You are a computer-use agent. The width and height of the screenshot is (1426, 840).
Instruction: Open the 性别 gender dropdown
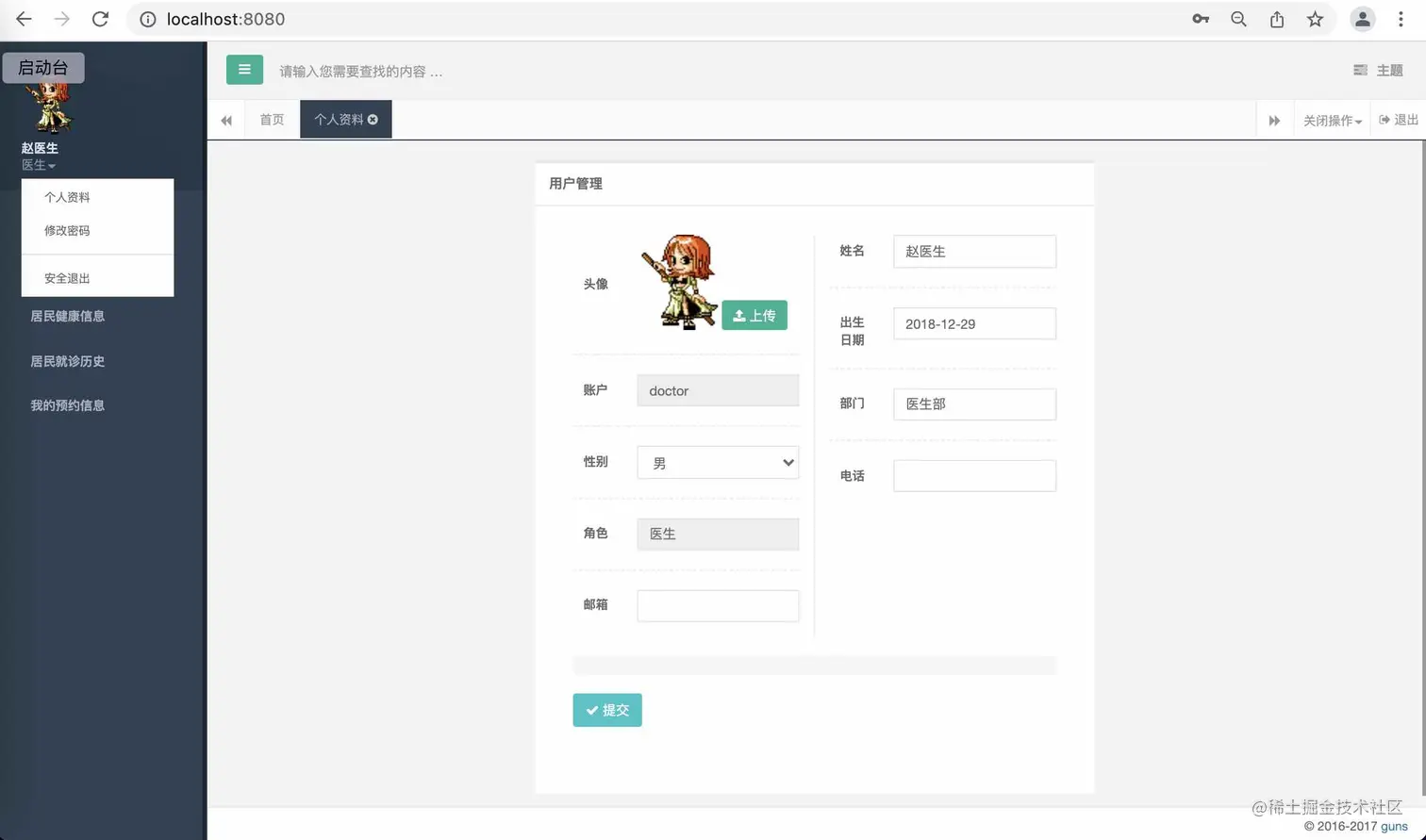click(718, 463)
